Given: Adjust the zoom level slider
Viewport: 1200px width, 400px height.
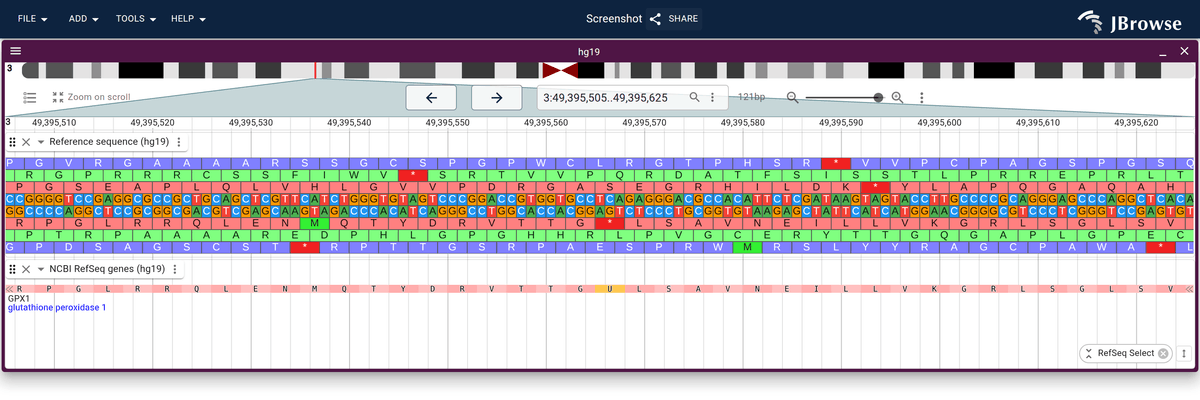Looking at the screenshot, I should pyautogui.click(x=843, y=97).
